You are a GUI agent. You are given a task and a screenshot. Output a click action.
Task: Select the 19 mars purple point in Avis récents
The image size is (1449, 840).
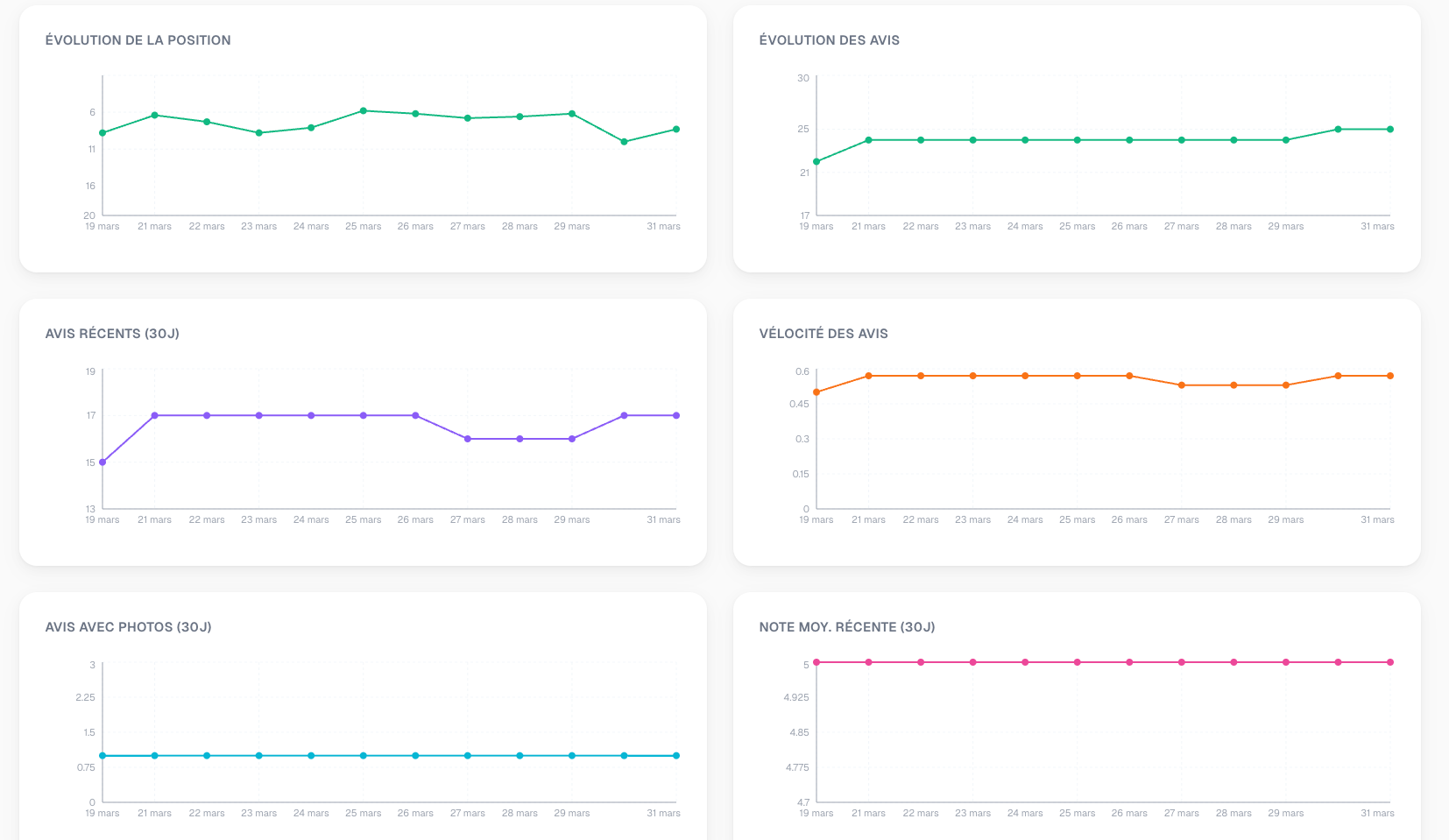pyautogui.click(x=102, y=462)
